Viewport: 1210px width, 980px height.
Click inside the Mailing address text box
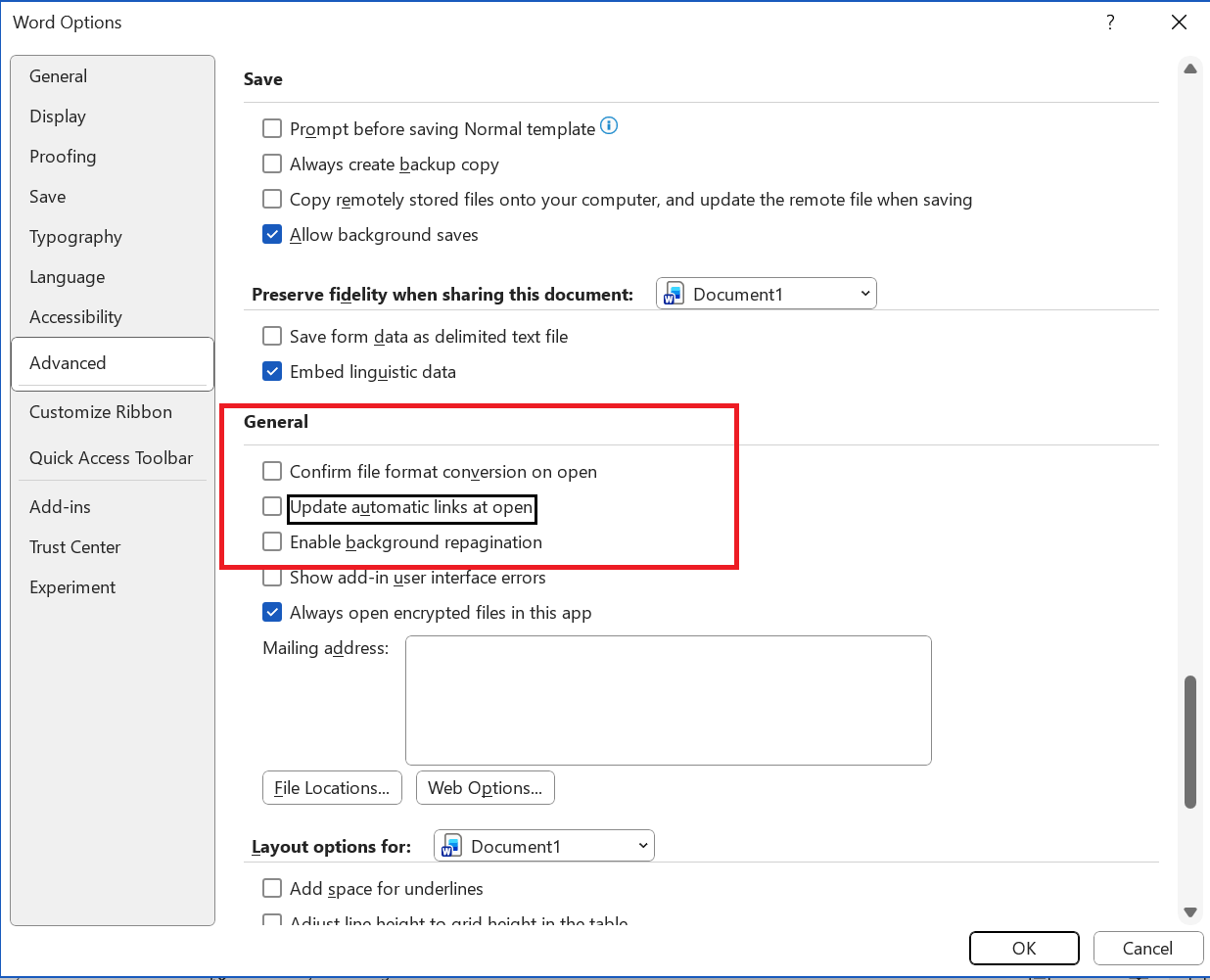[x=669, y=700]
